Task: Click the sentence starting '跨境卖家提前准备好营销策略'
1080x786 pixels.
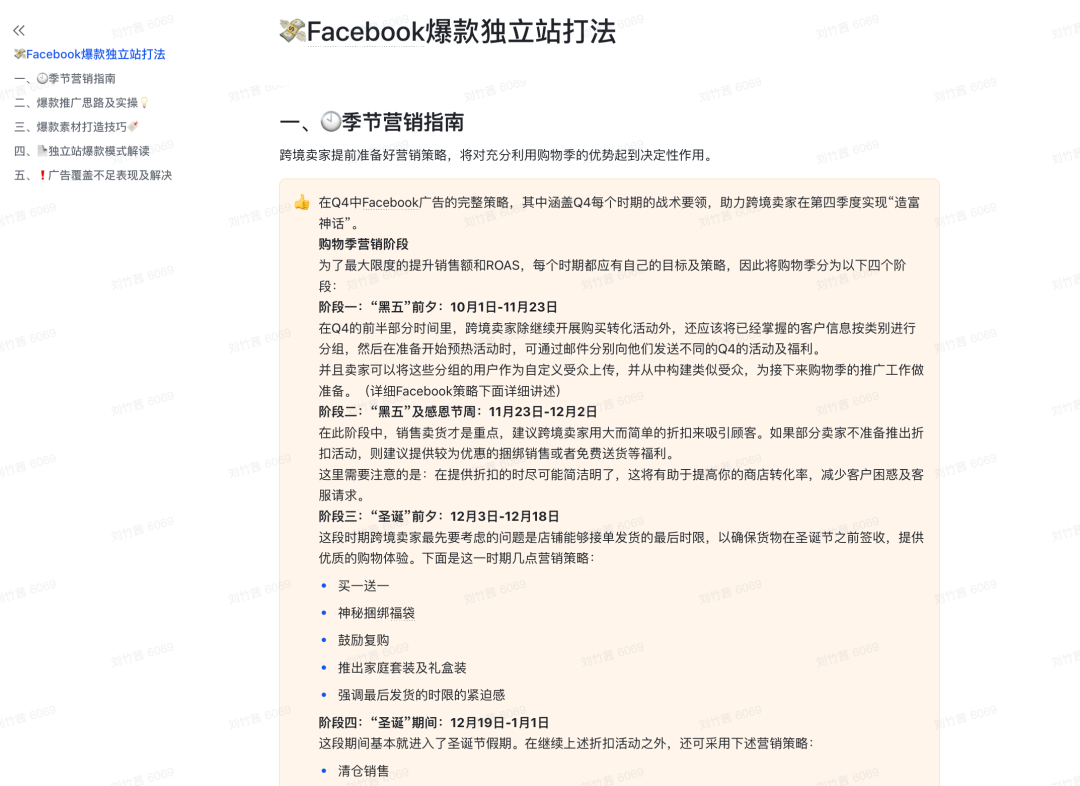Action: click(497, 155)
